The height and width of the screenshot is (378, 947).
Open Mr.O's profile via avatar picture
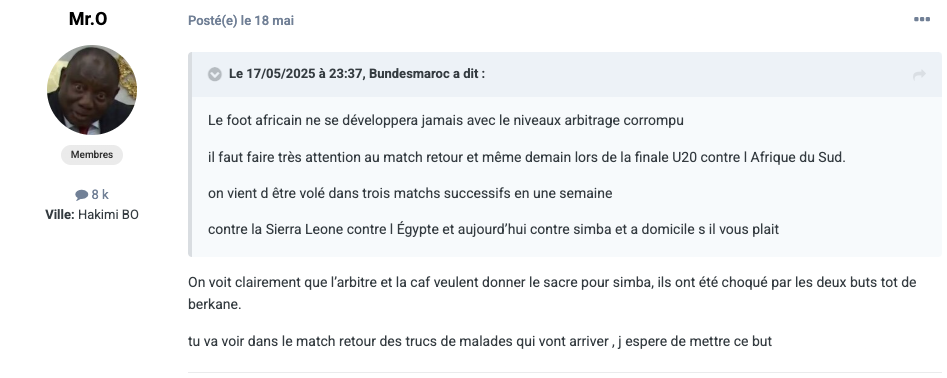click(92, 90)
